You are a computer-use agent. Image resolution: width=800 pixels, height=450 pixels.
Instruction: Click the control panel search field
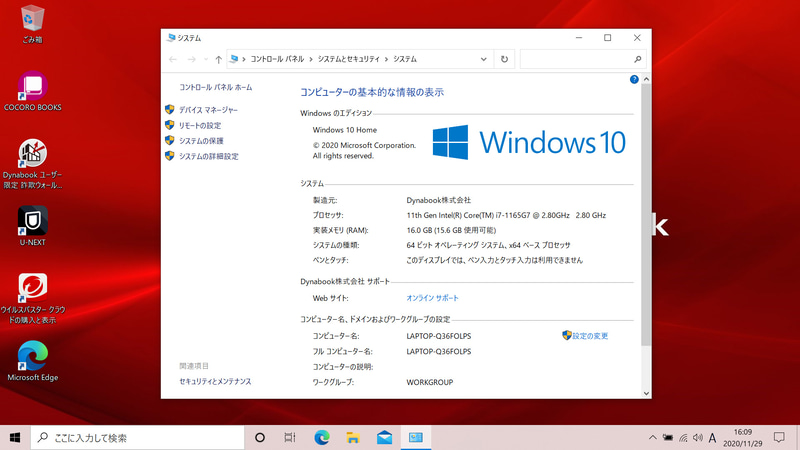577,59
